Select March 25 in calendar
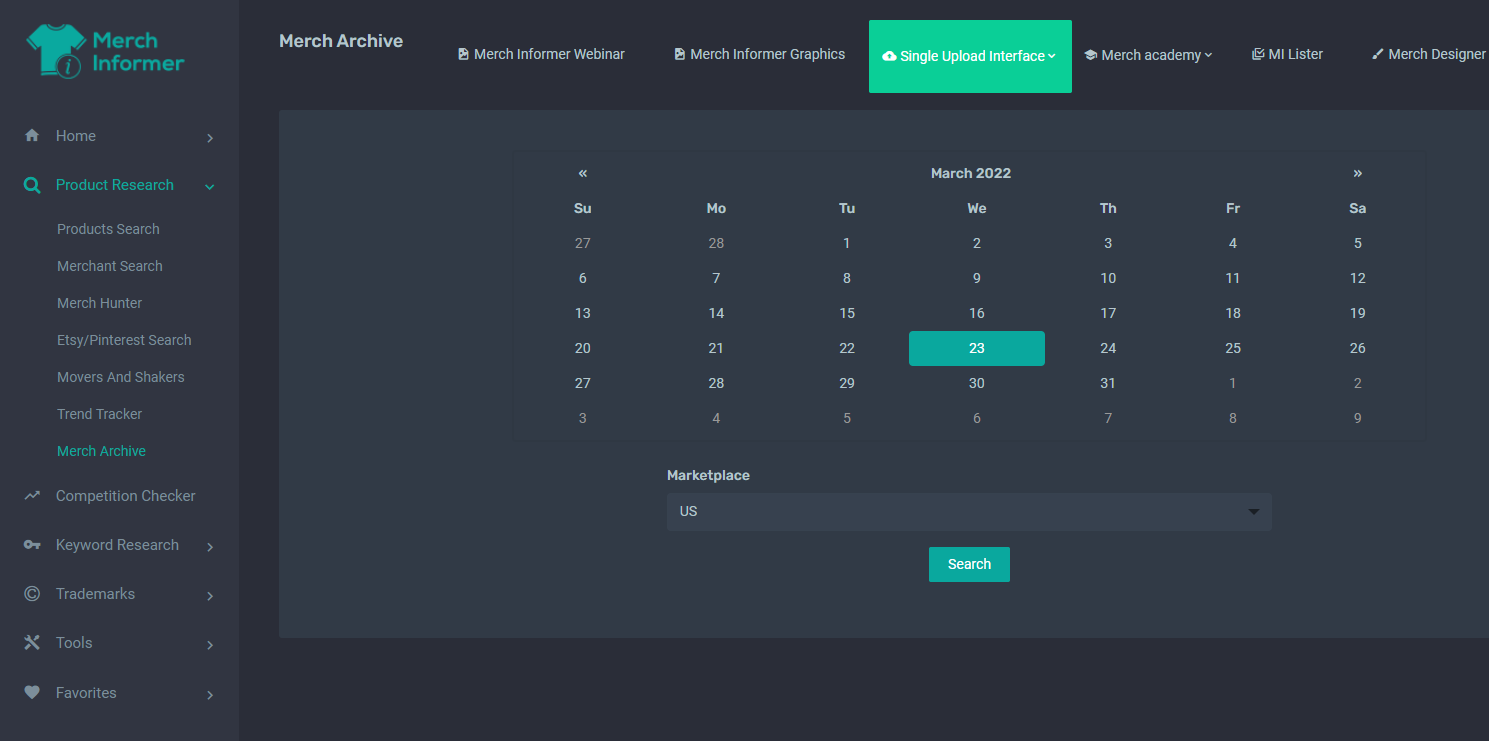Viewport: 1489px width, 741px height. 1233,348
